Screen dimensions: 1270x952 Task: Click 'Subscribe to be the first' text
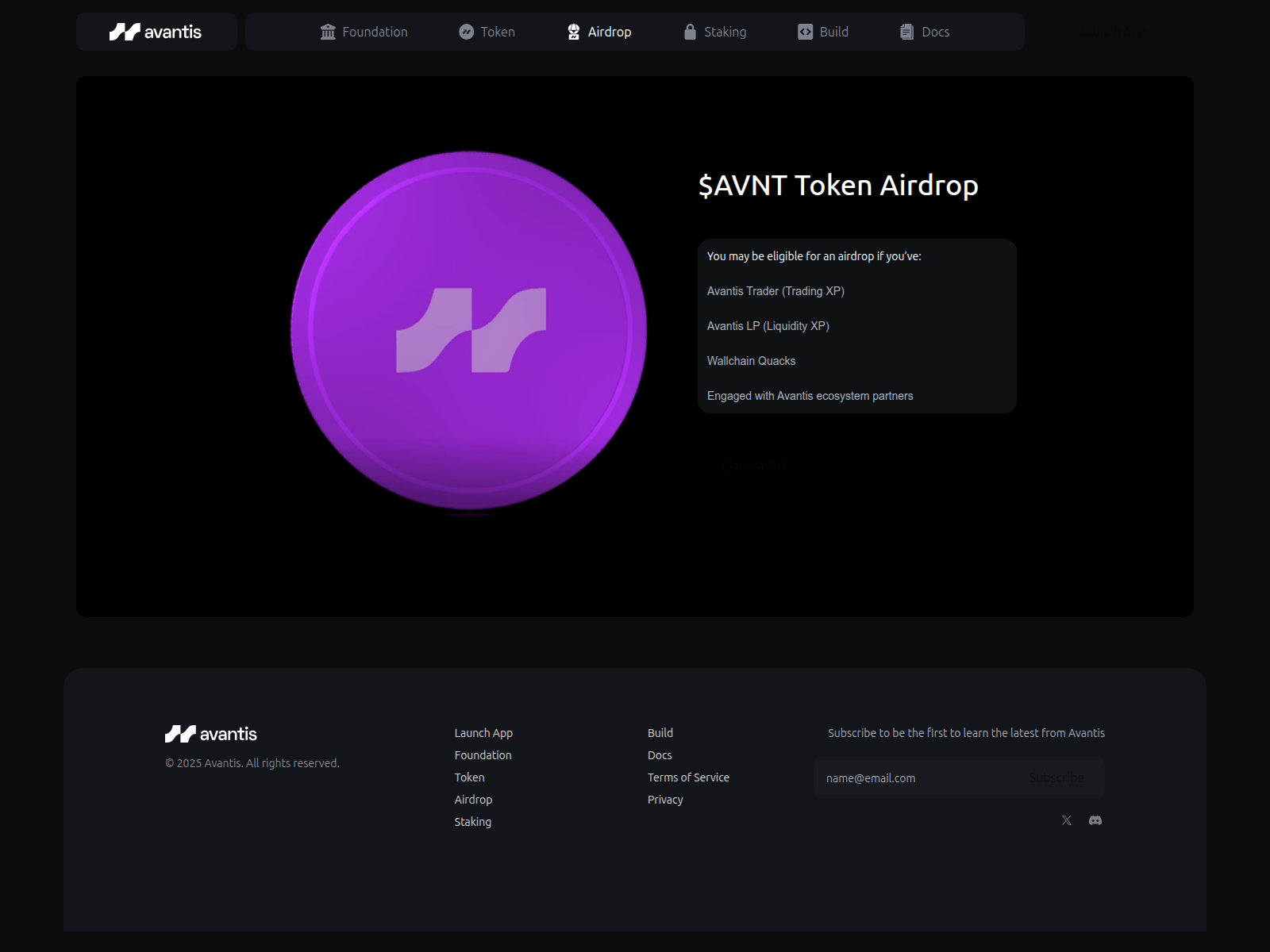(966, 733)
